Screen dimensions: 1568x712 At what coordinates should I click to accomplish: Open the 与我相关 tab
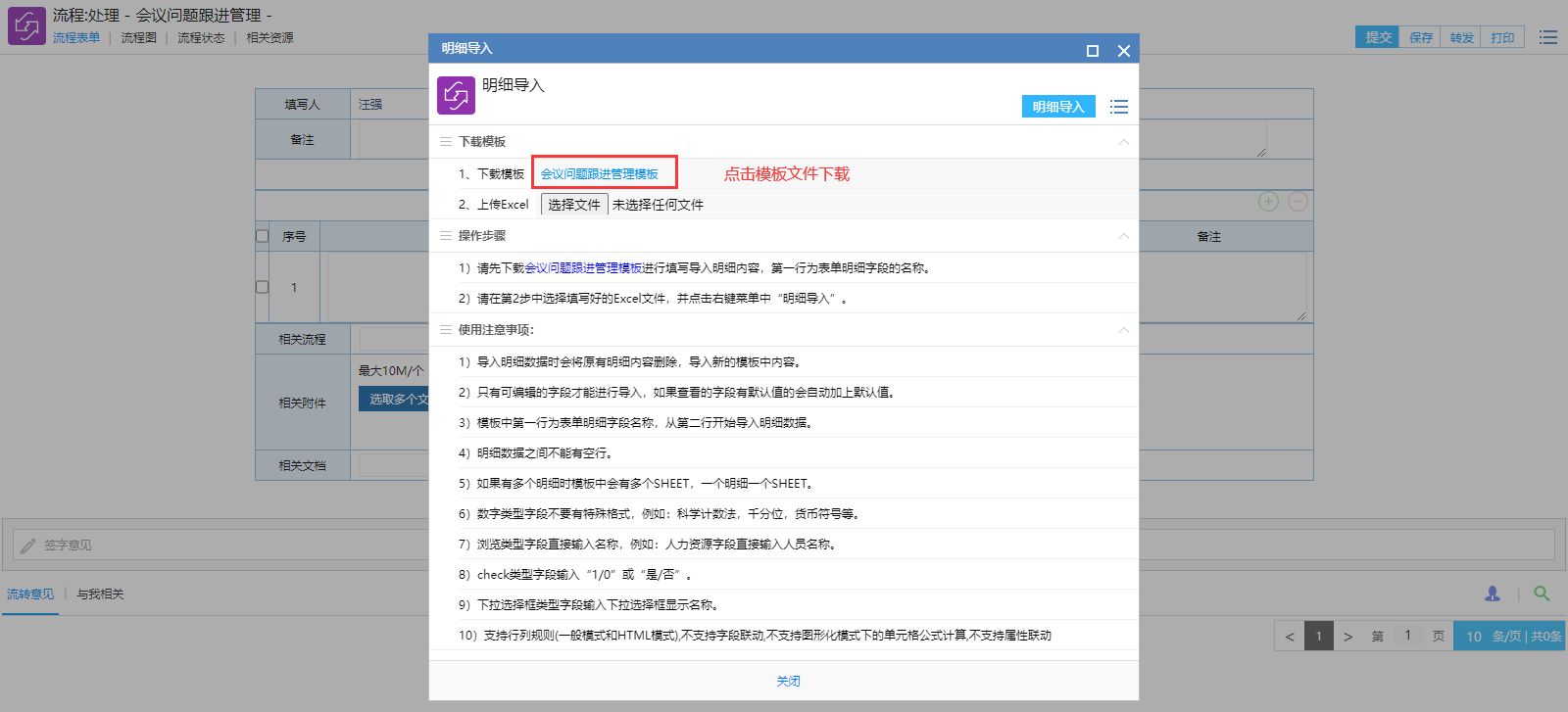[100, 594]
